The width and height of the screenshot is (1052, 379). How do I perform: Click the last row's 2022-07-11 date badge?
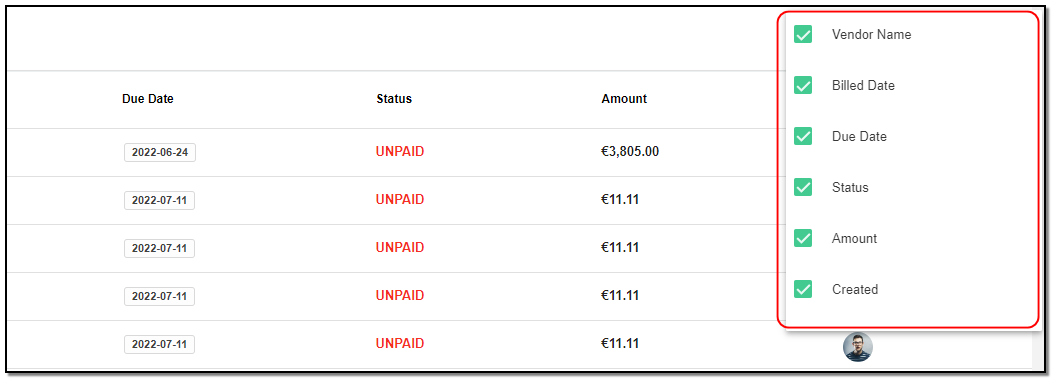click(160, 344)
